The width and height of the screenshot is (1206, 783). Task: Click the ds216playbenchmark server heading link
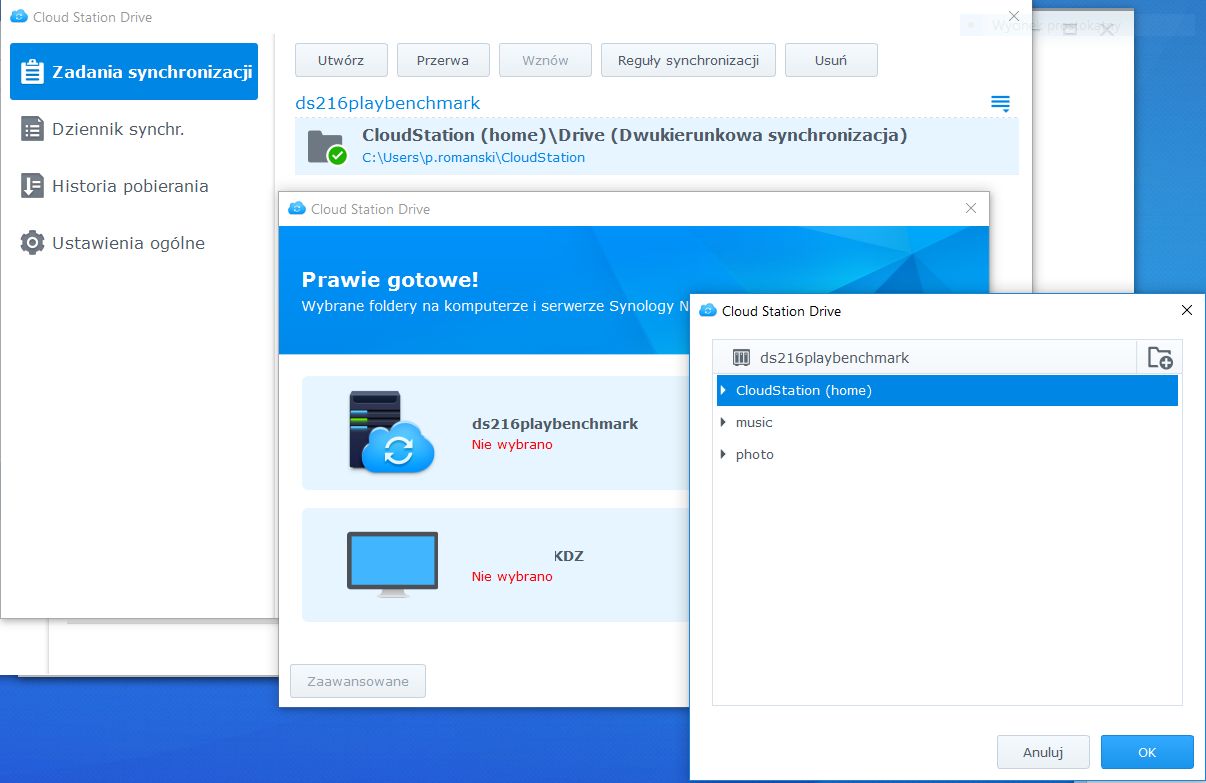click(x=388, y=103)
